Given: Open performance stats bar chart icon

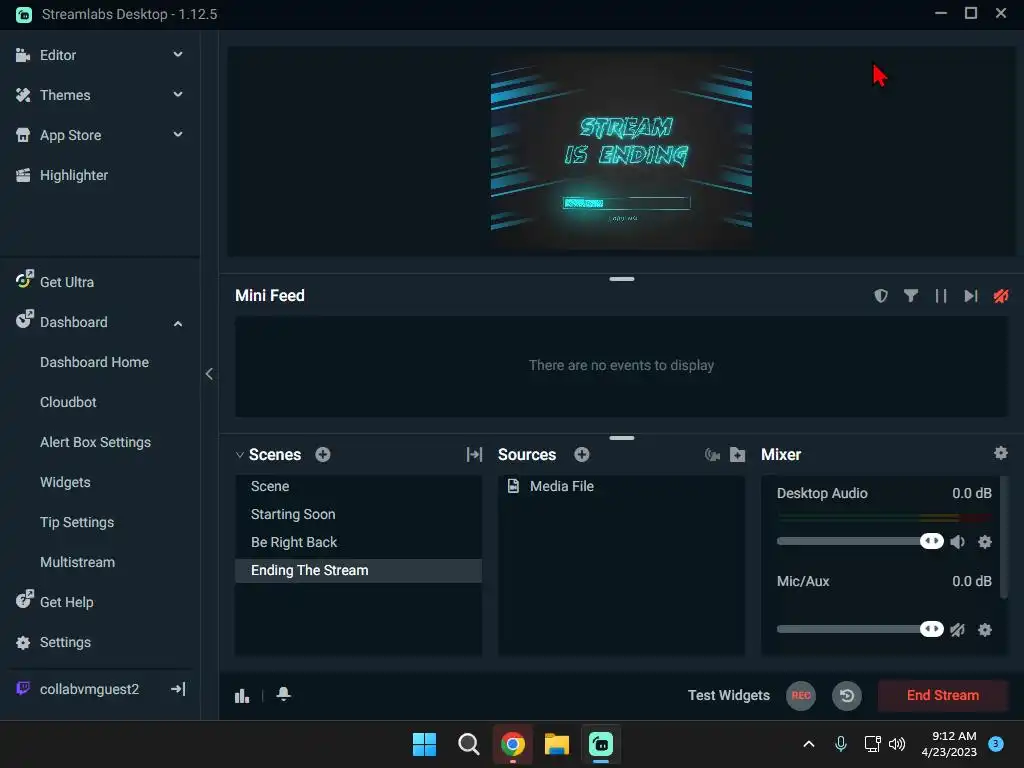Looking at the screenshot, I should click(242, 696).
